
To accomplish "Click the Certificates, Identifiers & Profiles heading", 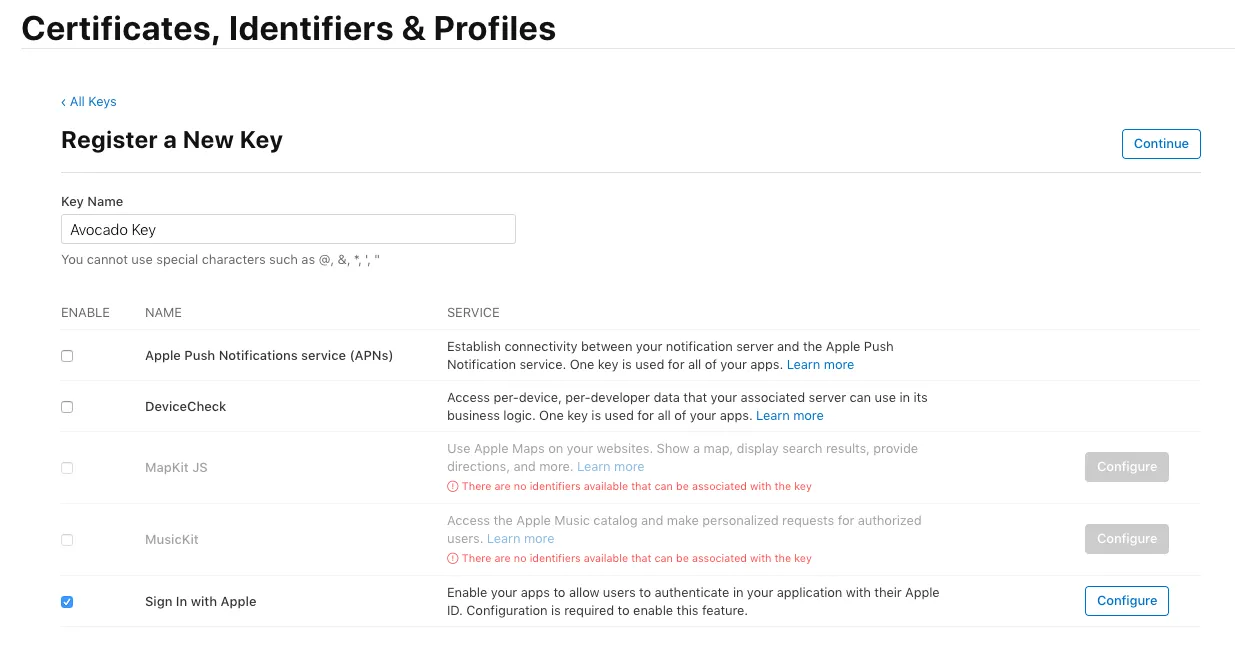I will [290, 28].
